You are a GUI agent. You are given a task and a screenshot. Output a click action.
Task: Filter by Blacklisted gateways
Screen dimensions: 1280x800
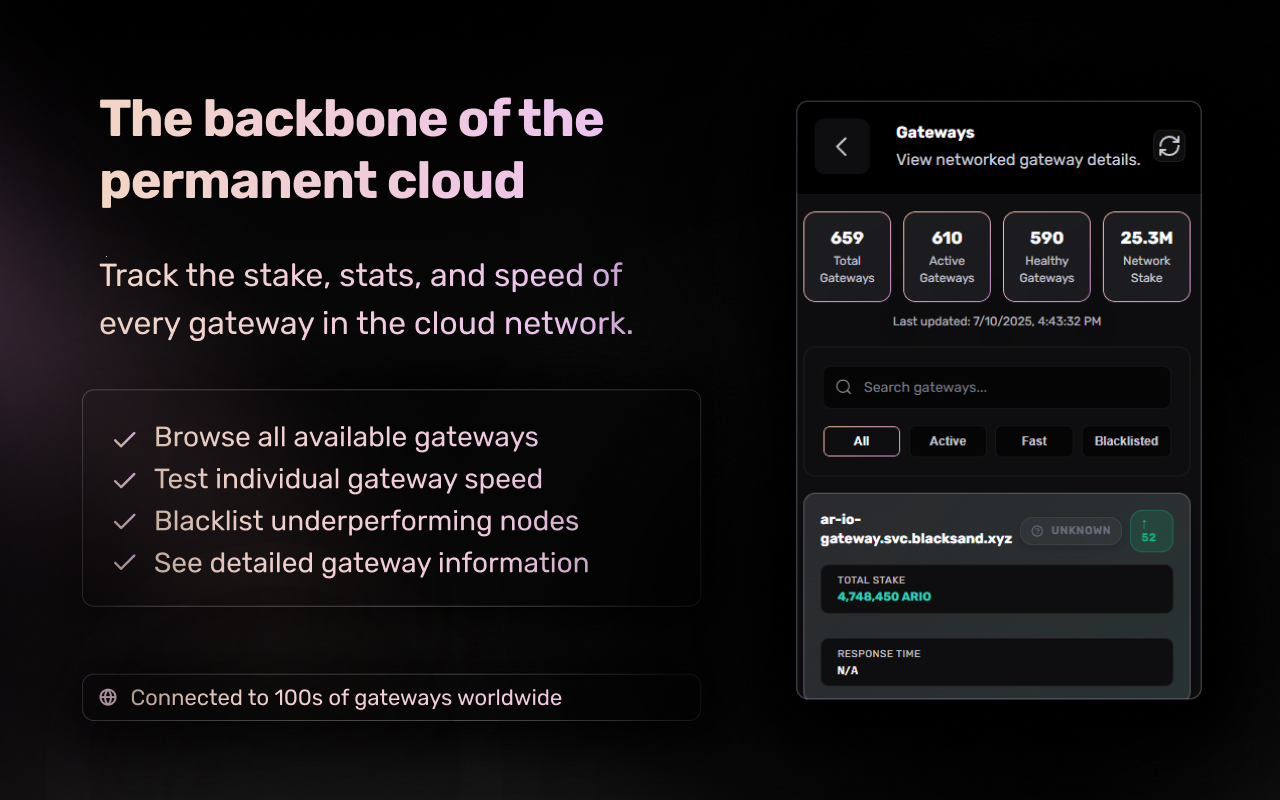[x=1126, y=441]
